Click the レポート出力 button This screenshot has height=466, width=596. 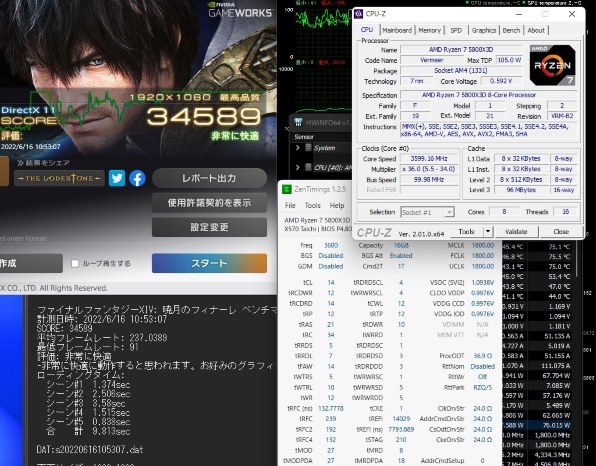point(209,178)
